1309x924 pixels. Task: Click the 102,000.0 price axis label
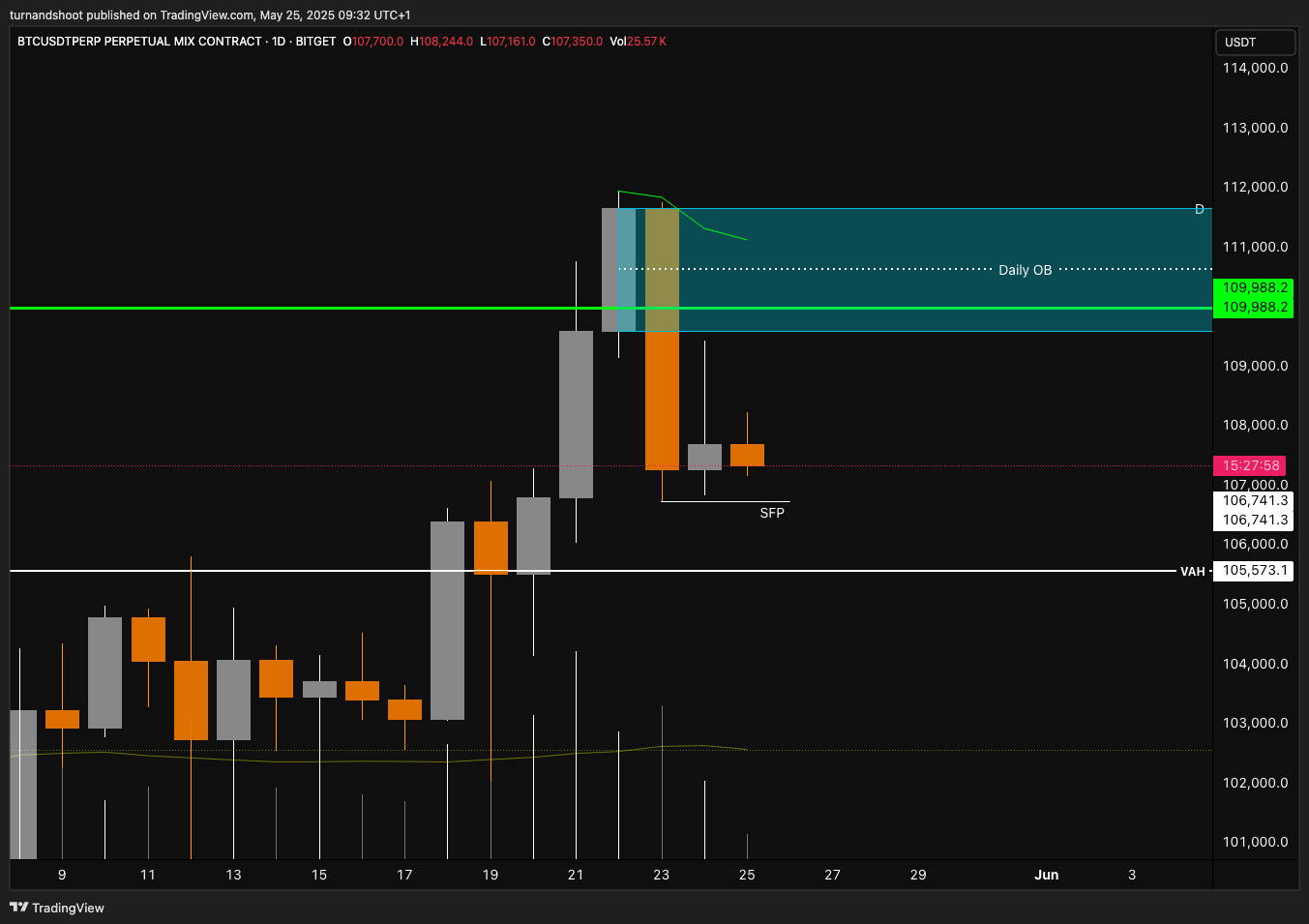[1255, 783]
